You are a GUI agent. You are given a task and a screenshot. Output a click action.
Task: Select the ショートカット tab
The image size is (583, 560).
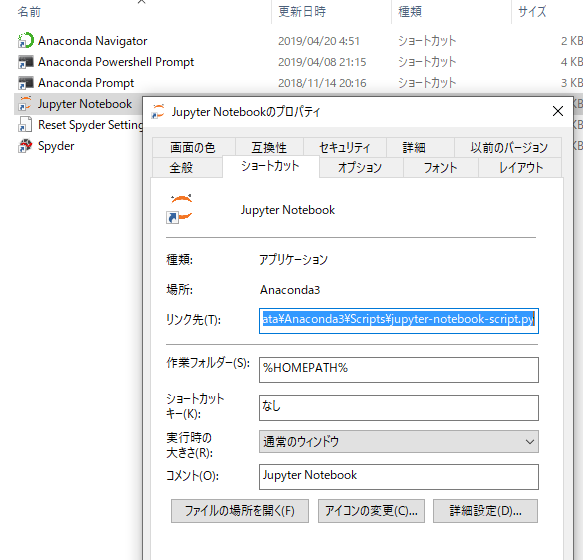(270, 166)
